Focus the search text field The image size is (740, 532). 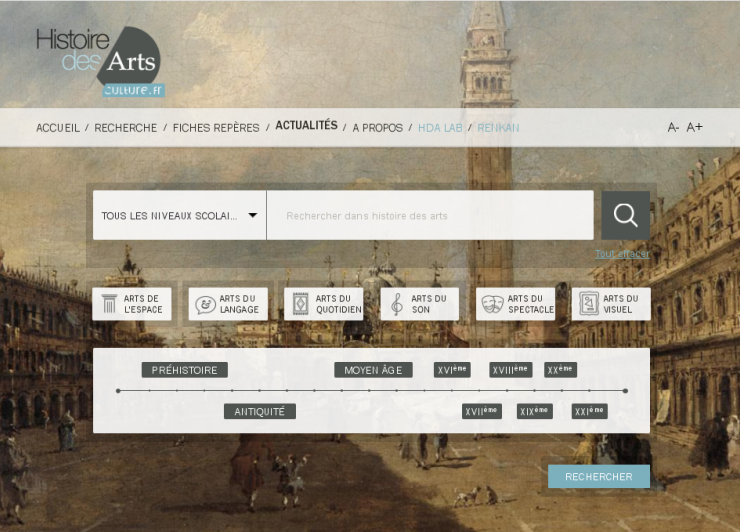[430, 215]
